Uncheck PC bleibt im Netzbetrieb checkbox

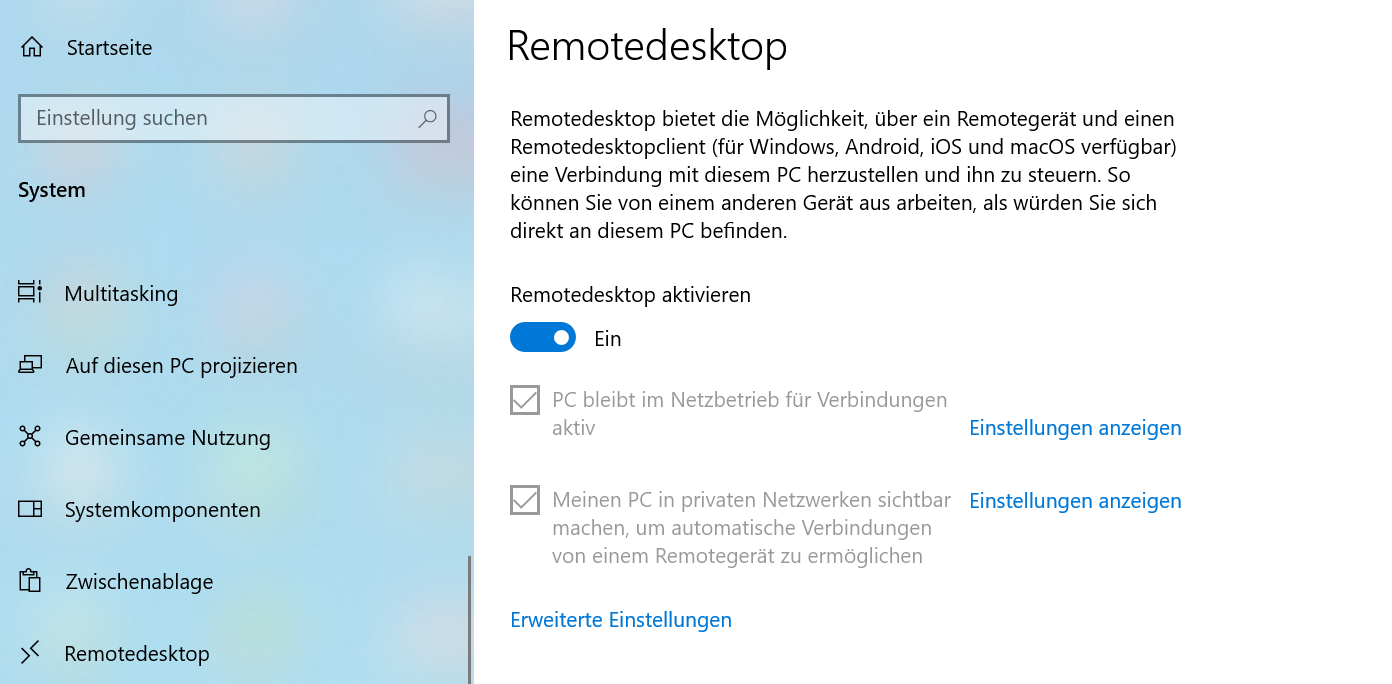pos(525,400)
